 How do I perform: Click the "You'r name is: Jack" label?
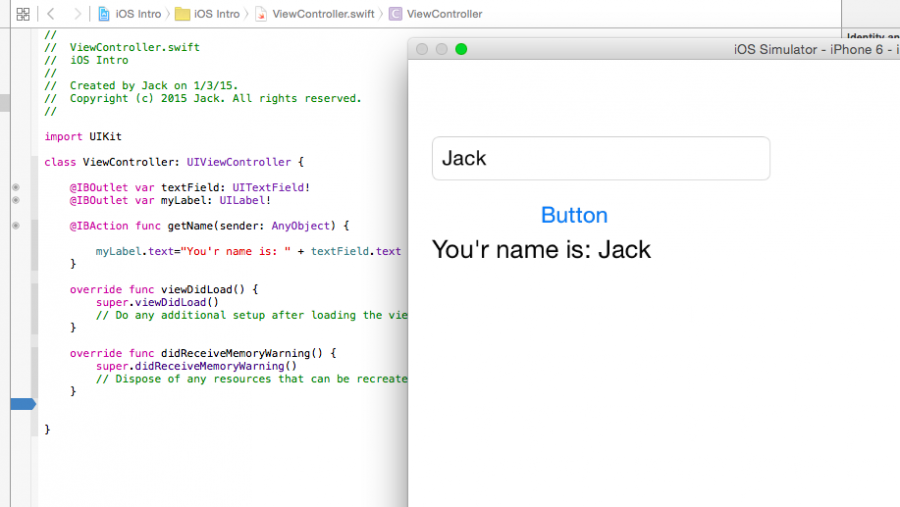541,249
